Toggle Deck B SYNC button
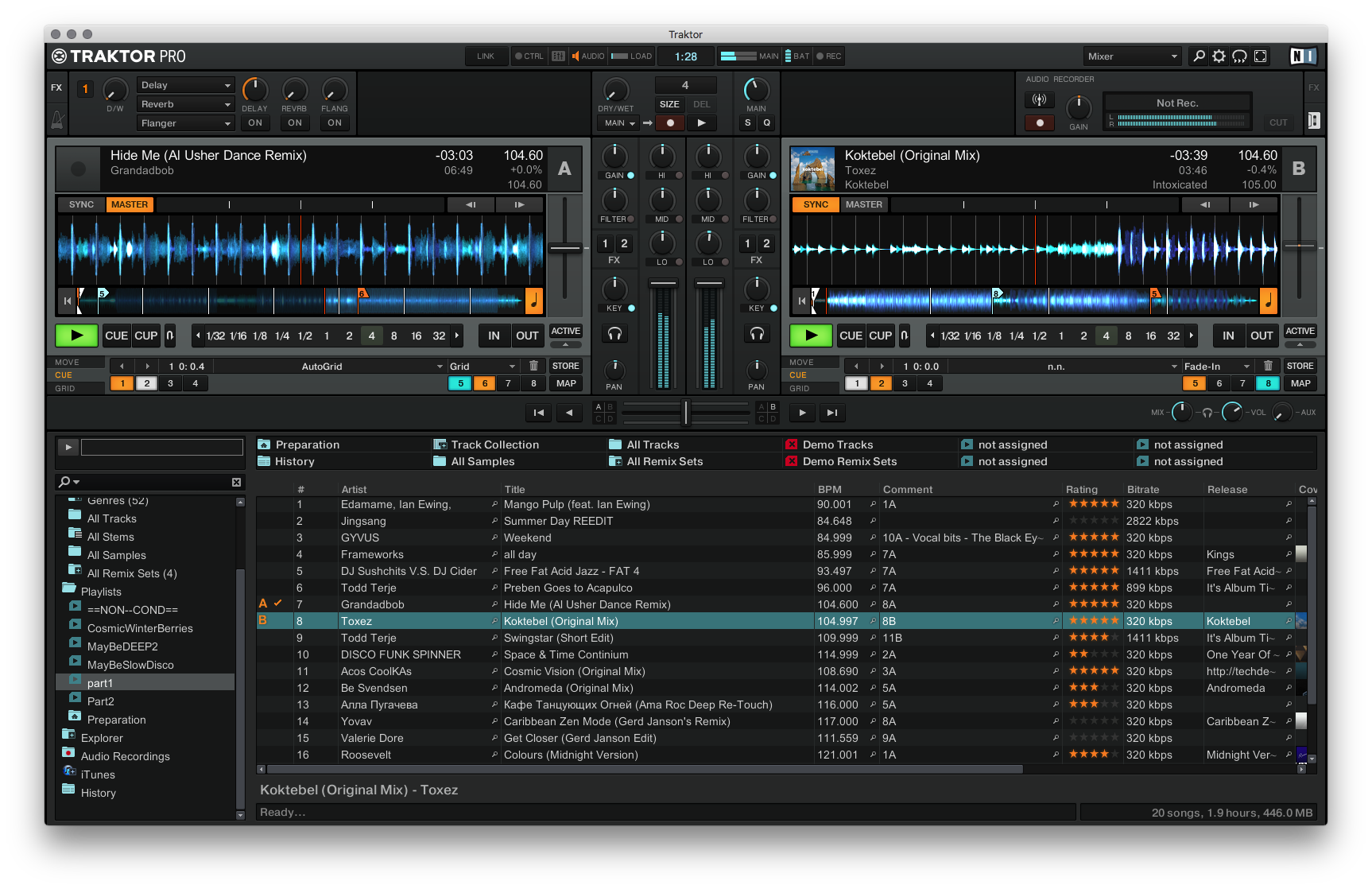The height and width of the screenshot is (889, 1372). click(x=816, y=204)
